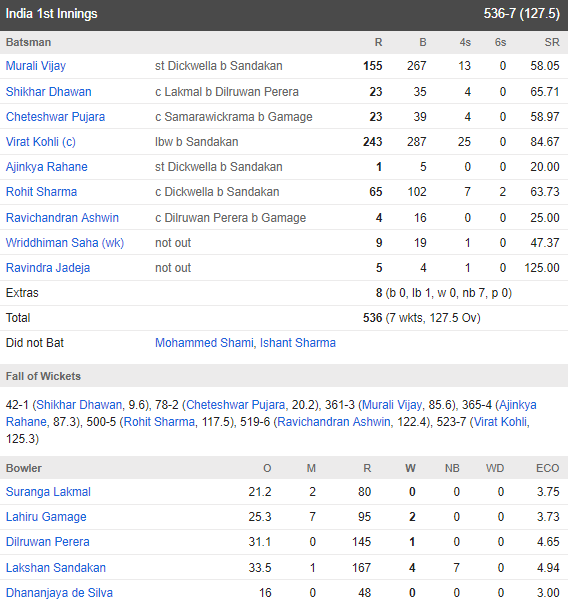The width and height of the screenshot is (568, 608).
Task: Open Virat Kohli (c) profile
Action: pyautogui.click(x=41, y=142)
